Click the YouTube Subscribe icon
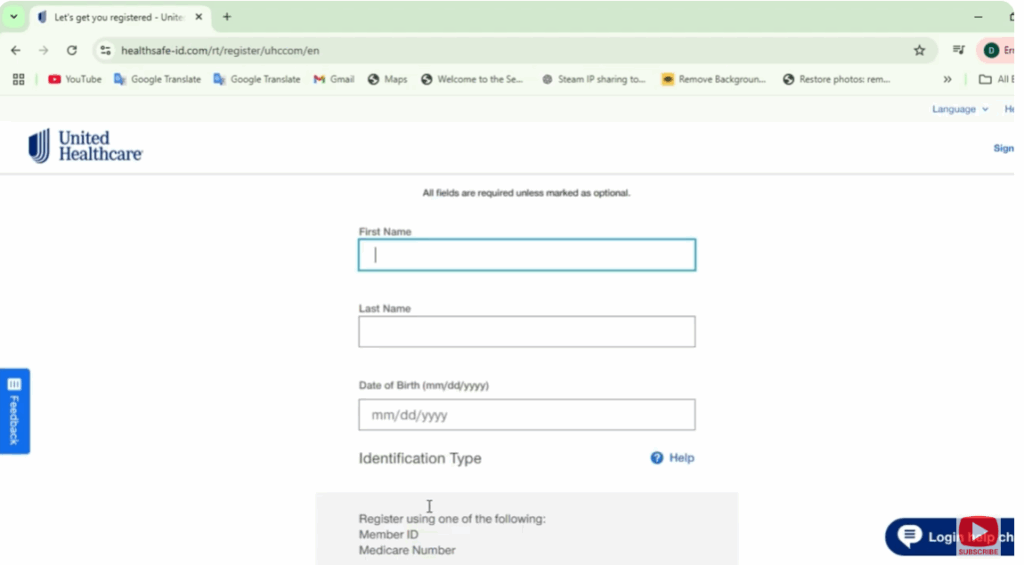The width and height of the screenshot is (1024, 565). click(x=977, y=535)
